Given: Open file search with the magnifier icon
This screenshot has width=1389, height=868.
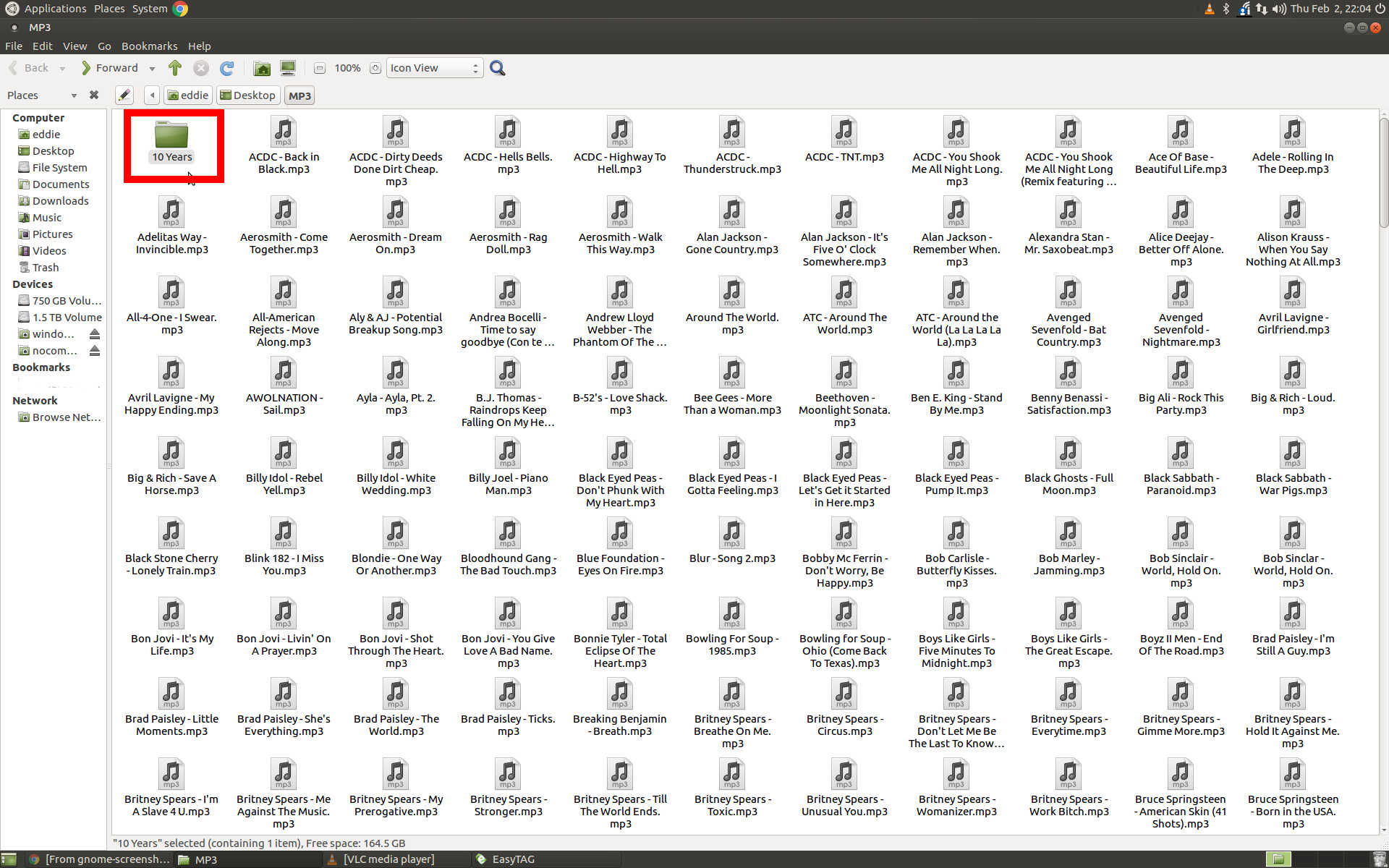Looking at the screenshot, I should click(498, 68).
